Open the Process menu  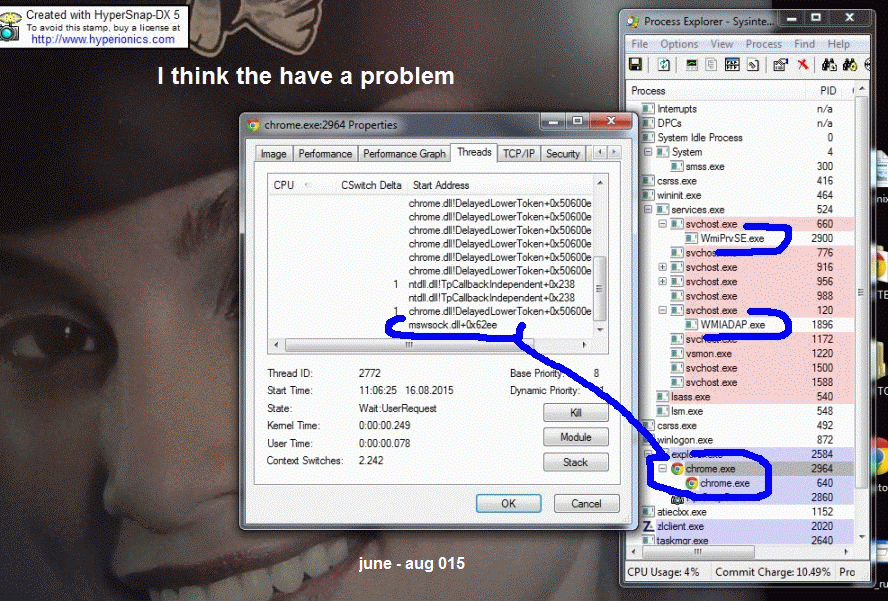tap(763, 44)
